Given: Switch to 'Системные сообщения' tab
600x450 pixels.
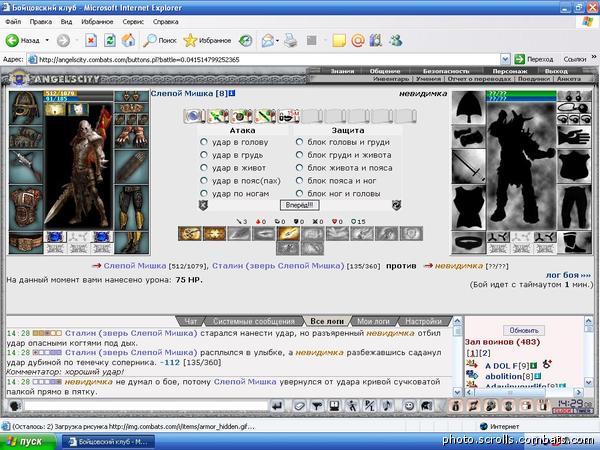Looking at the screenshot, I should coord(254,321).
